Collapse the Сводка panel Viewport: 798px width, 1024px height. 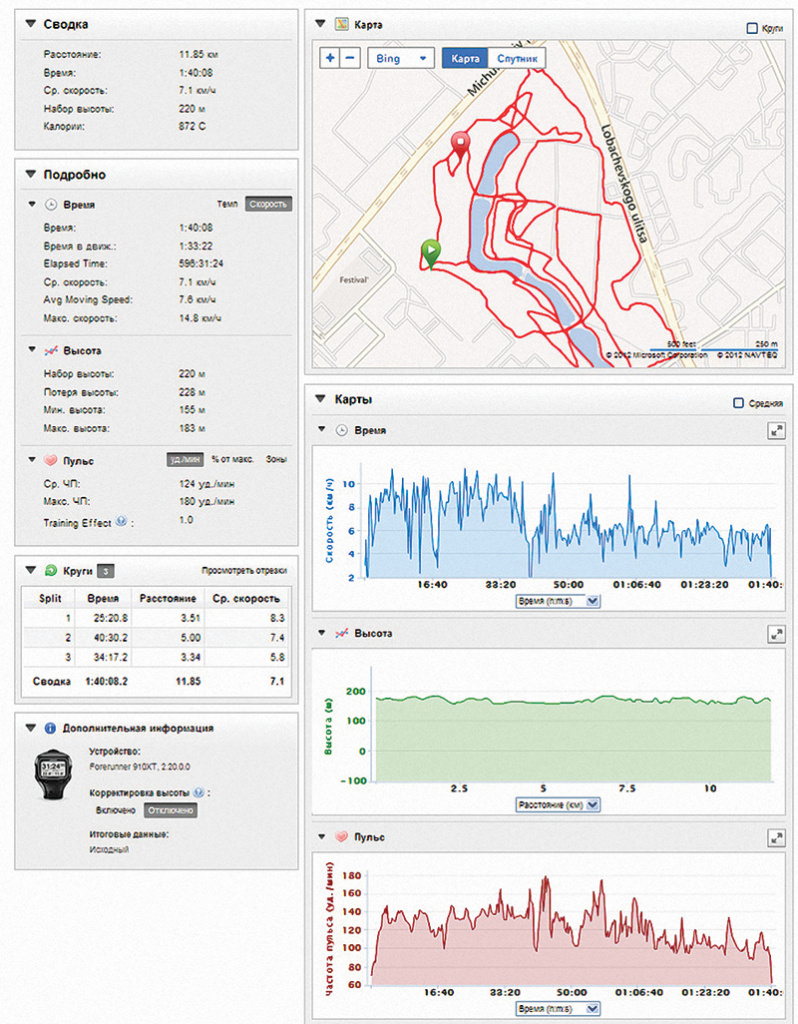(30, 24)
